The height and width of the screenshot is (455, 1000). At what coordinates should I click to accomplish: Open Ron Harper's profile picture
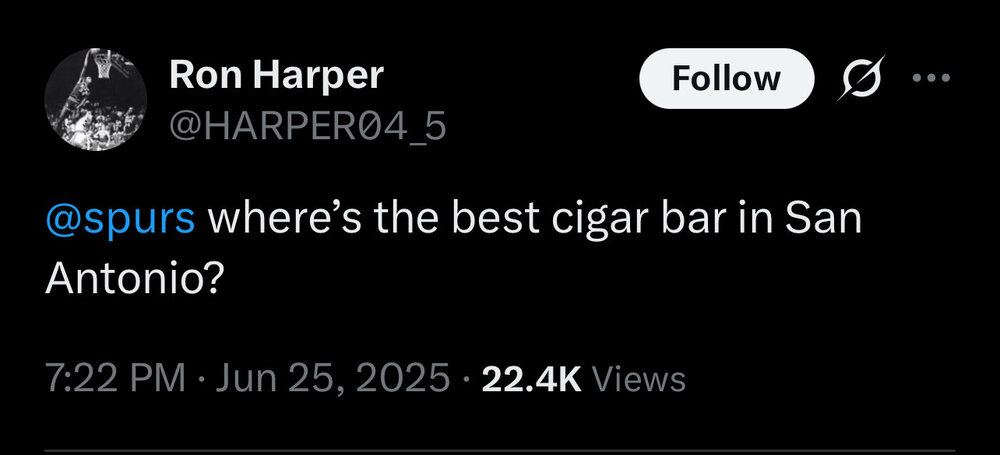(96, 100)
